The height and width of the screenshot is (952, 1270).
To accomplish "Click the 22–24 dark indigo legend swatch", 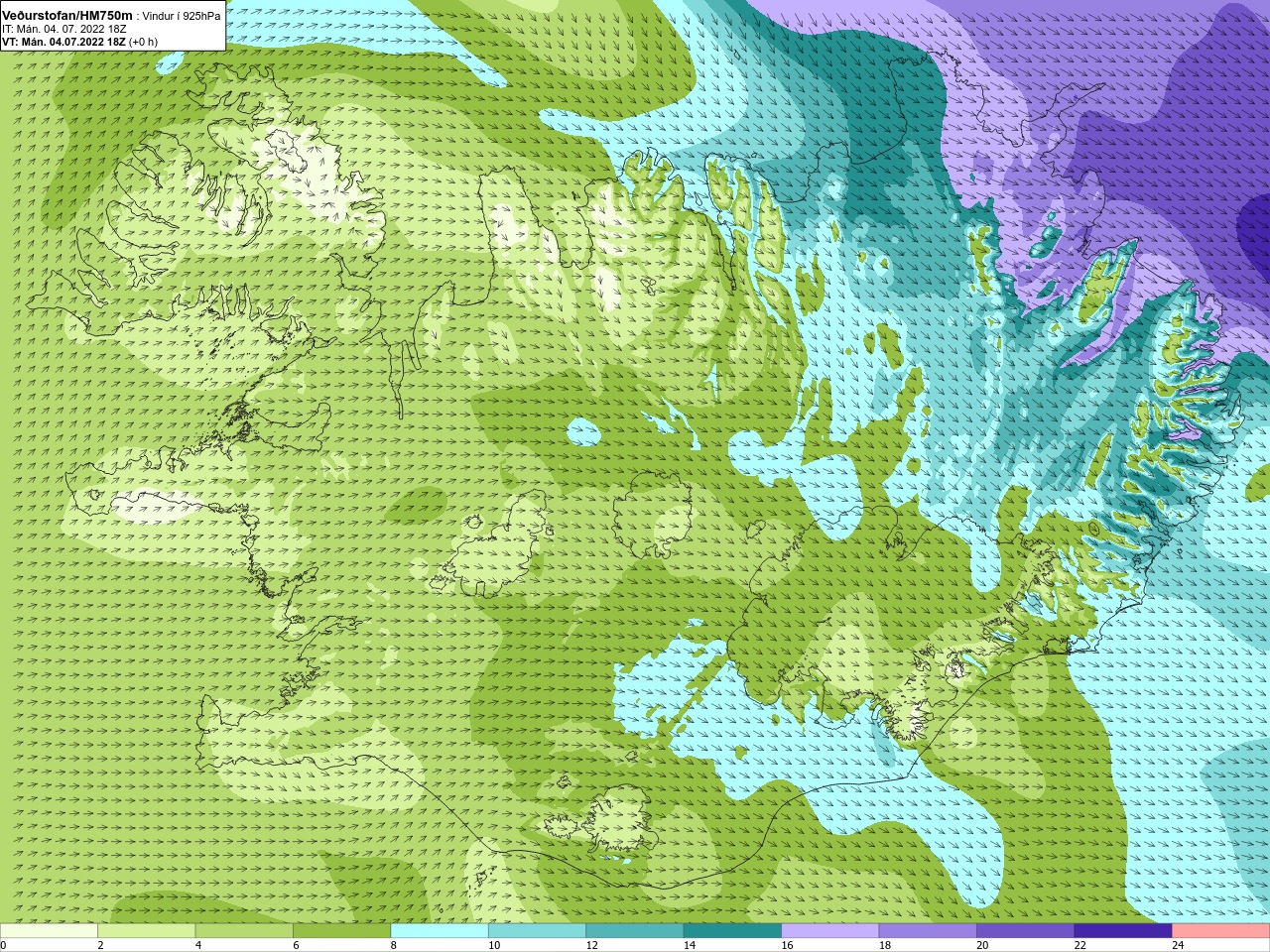I will tap(1123, 931).
